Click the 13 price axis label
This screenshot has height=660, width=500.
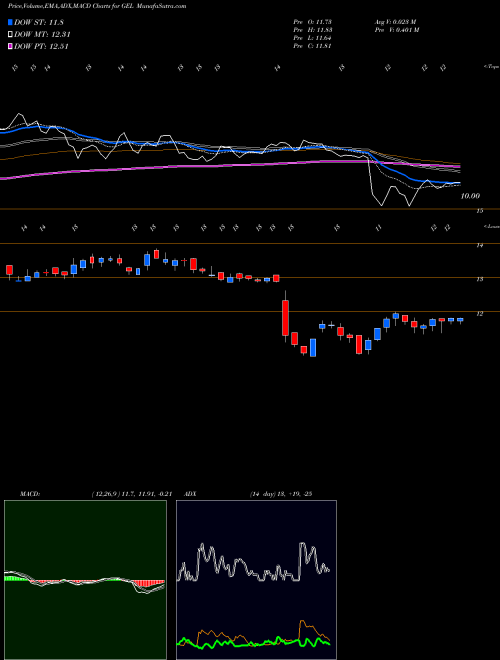point(479,279)
